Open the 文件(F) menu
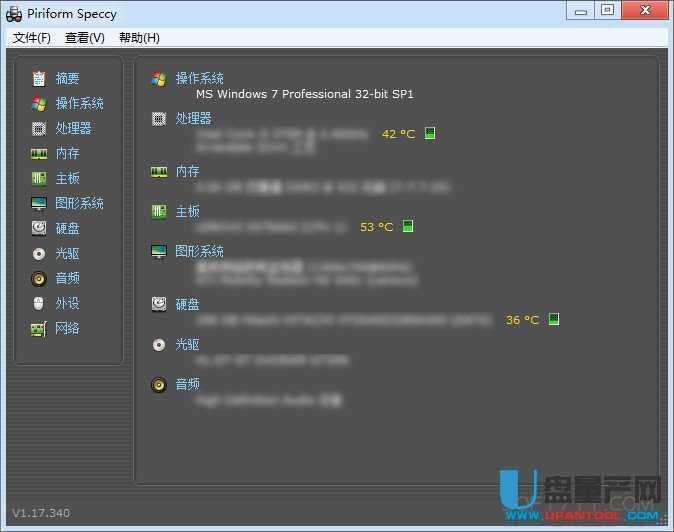Screen dimensions: 674x532 31,38
